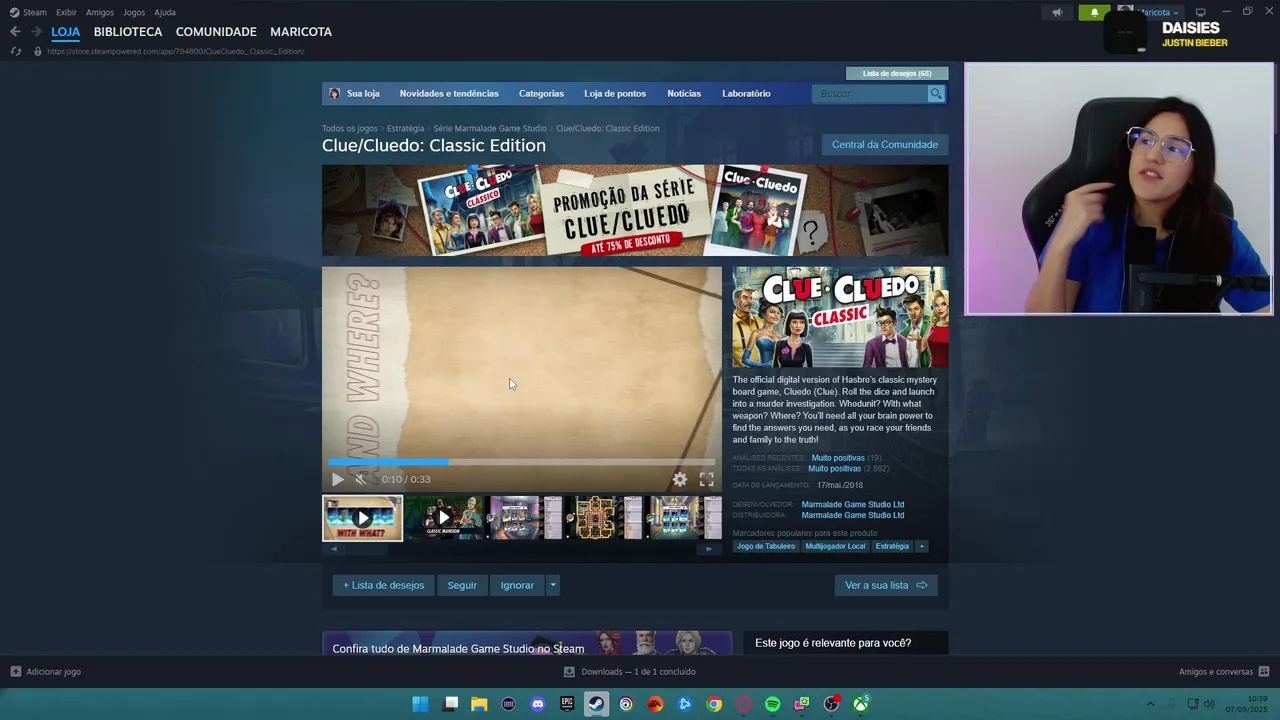The image size is (1280, 720).
Task: Open recent reviews 'Muito positivas' link
Action: click(x=838, y=458)
